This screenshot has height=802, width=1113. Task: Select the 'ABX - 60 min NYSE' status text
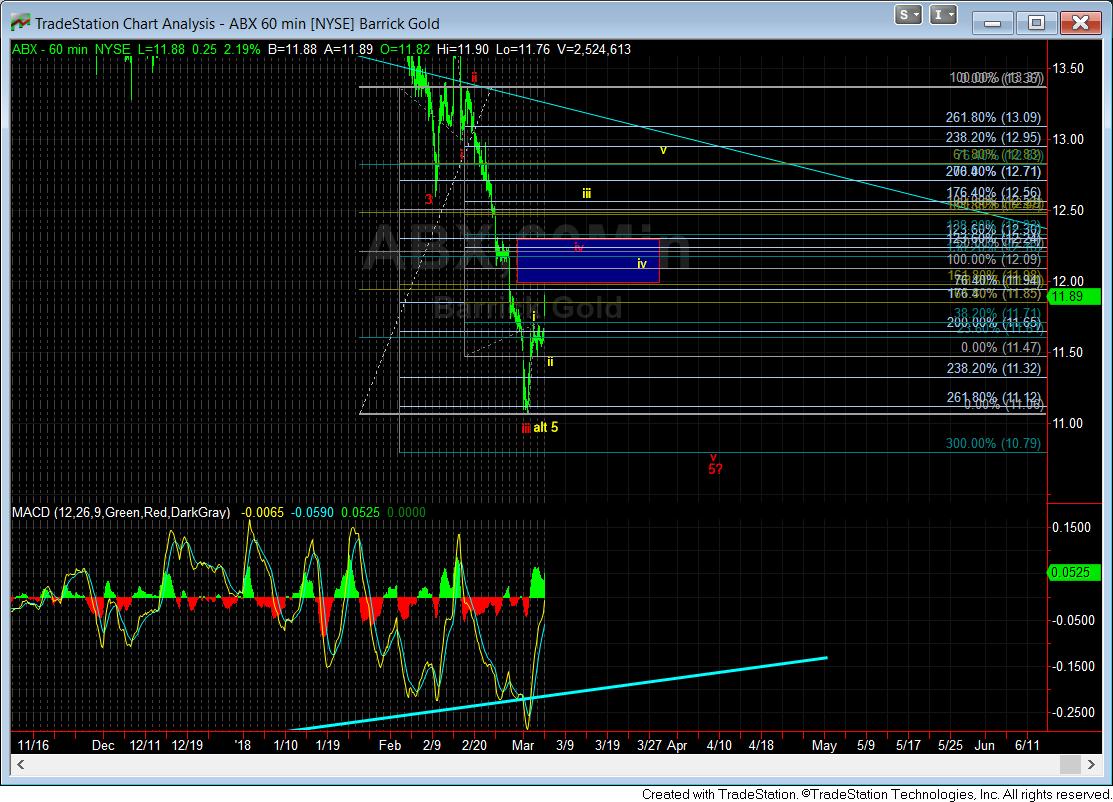click(x=71, y=49)
